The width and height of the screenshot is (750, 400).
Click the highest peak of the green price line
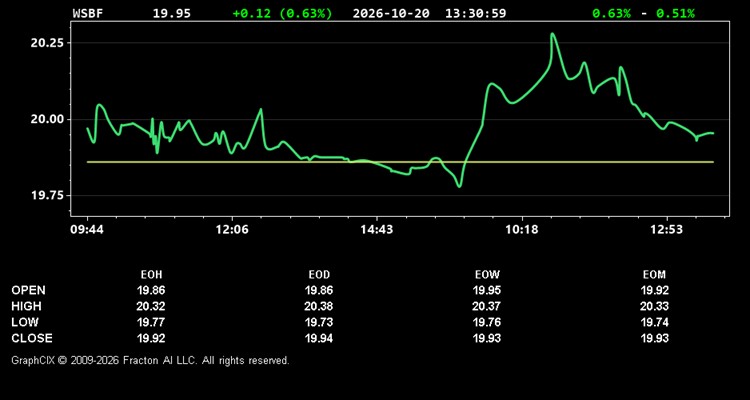(x=552, y=34)
